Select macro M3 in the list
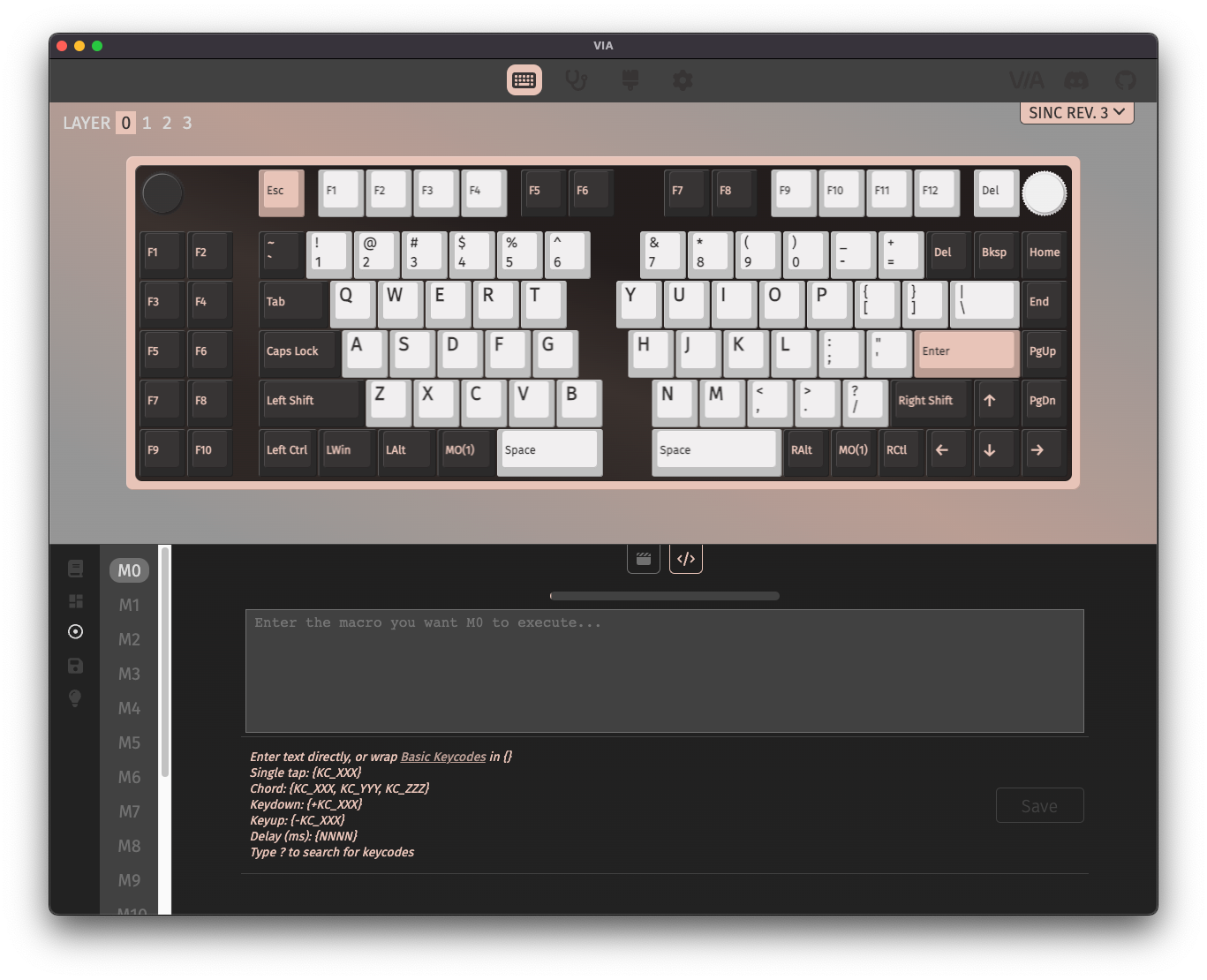This screenshot has height=980, width=1207. (x=129, y=674)
